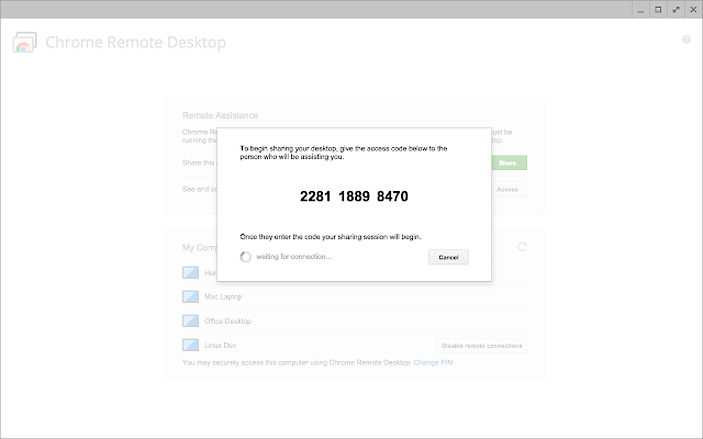
Task: Disable remote connections to this computer
Action: [x=482, y=346]
